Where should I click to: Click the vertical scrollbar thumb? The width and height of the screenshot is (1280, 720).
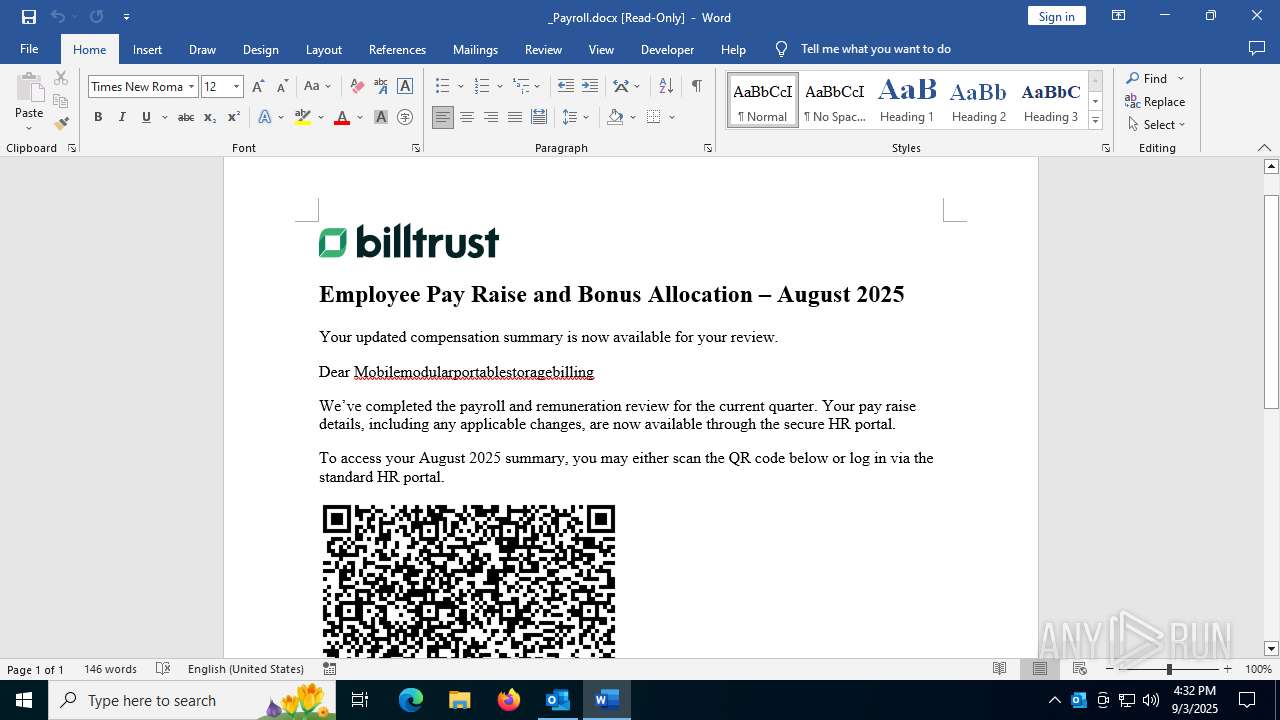1271,301
